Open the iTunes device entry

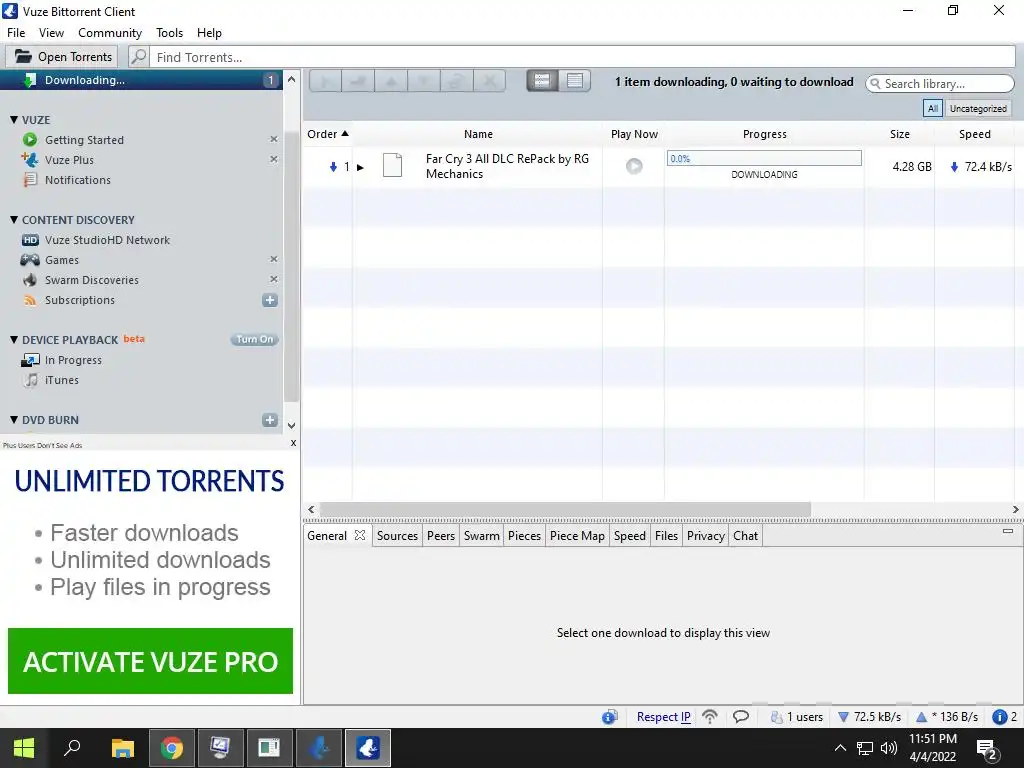[x=61, y=379]
